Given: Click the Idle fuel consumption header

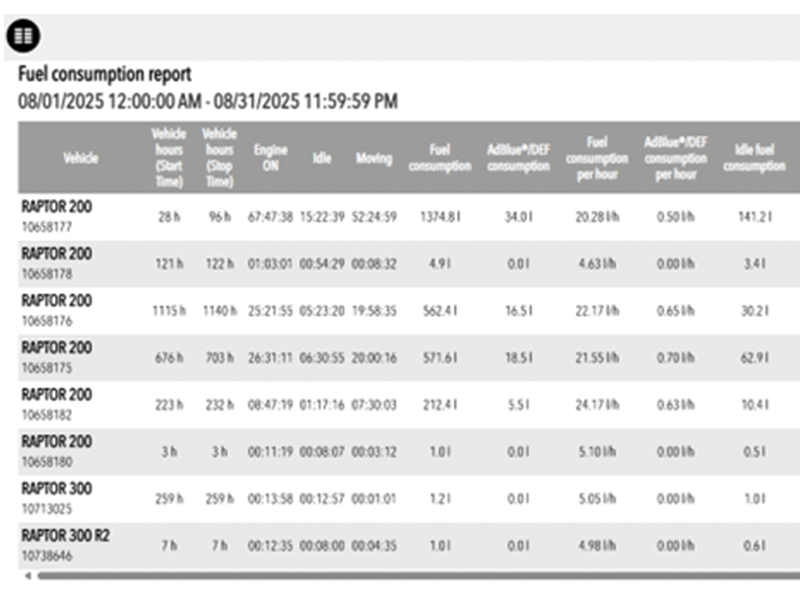Looking at the screenshot, I should coord(754,158).
